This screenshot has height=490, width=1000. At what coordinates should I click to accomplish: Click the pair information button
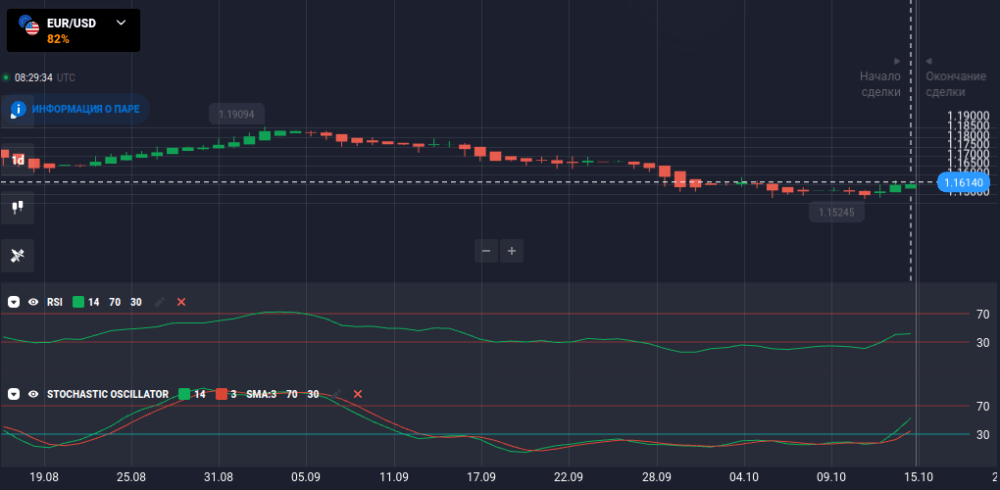[x=76, y=109]
